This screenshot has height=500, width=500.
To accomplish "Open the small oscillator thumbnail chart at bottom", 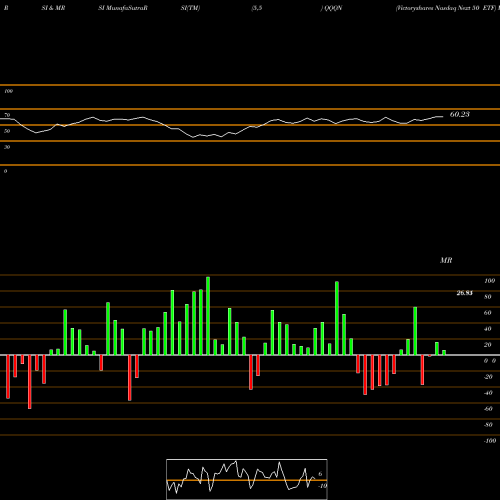I will click(x=247, y=479).
